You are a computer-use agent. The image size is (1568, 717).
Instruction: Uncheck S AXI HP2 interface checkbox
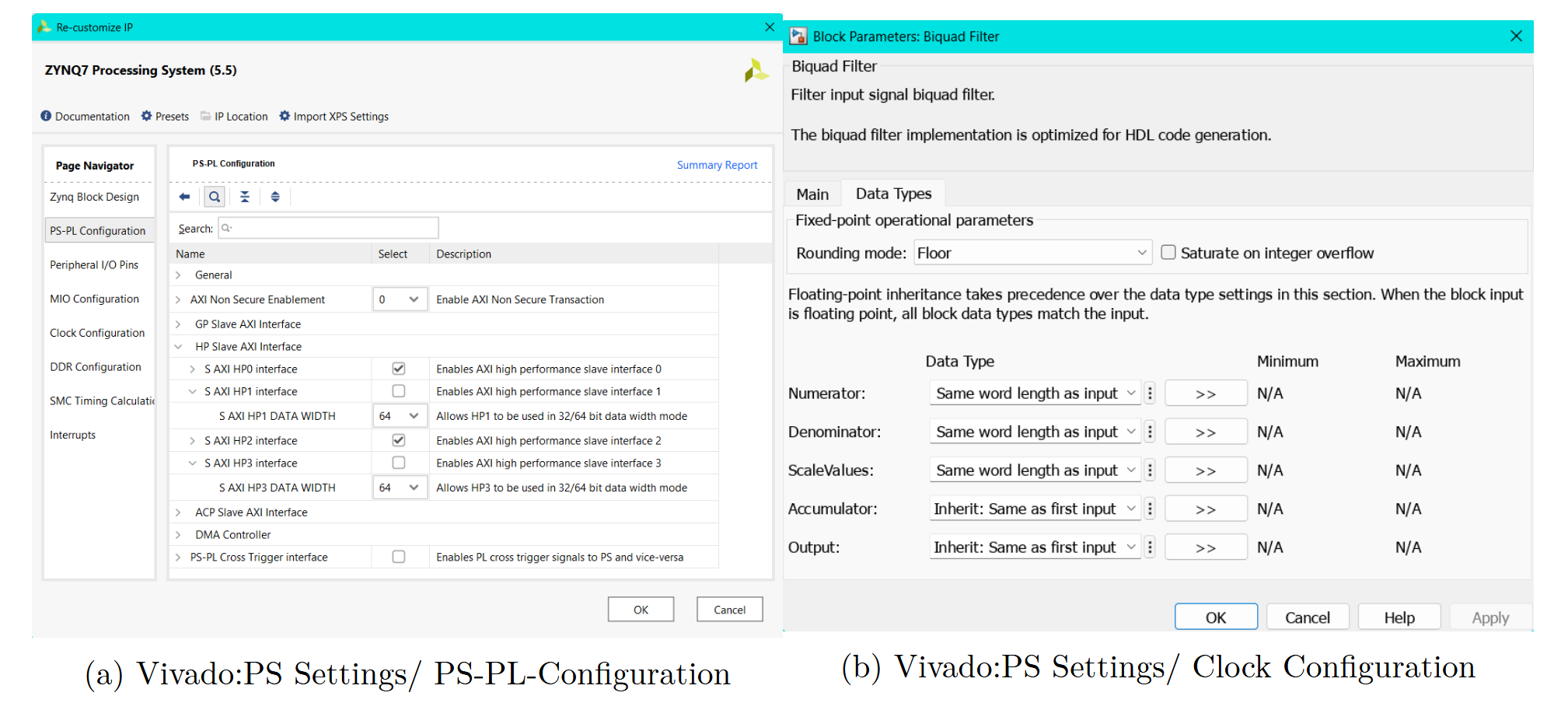tap(399, 440)
